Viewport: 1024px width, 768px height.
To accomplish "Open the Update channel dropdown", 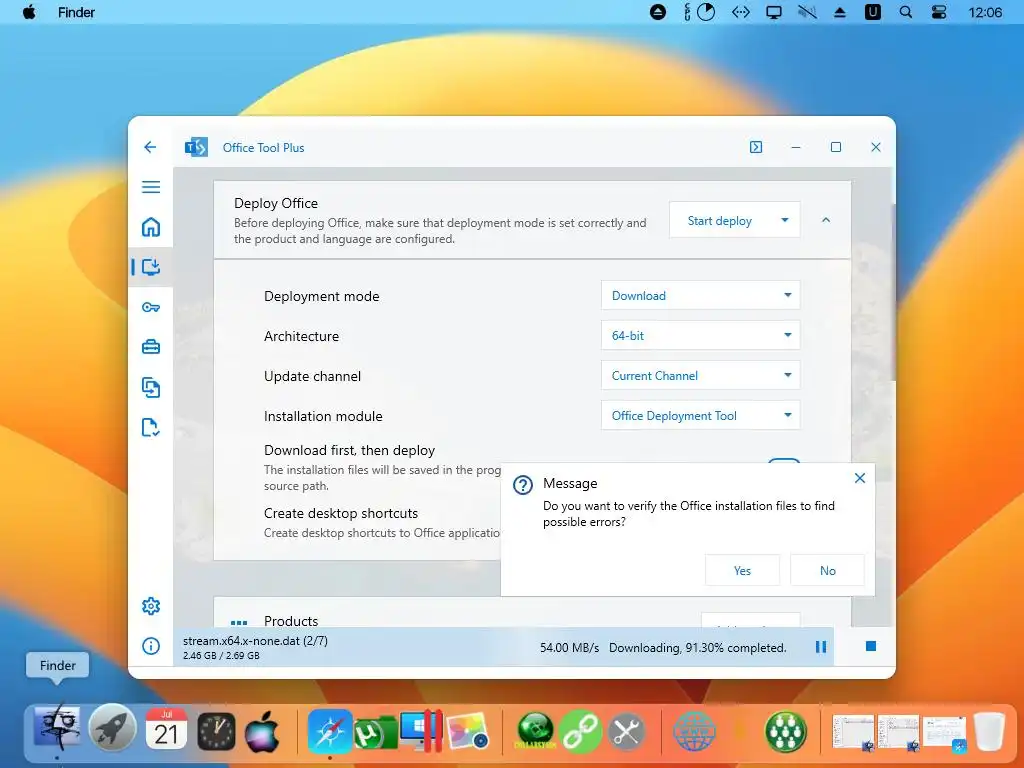I will [701, 376].
